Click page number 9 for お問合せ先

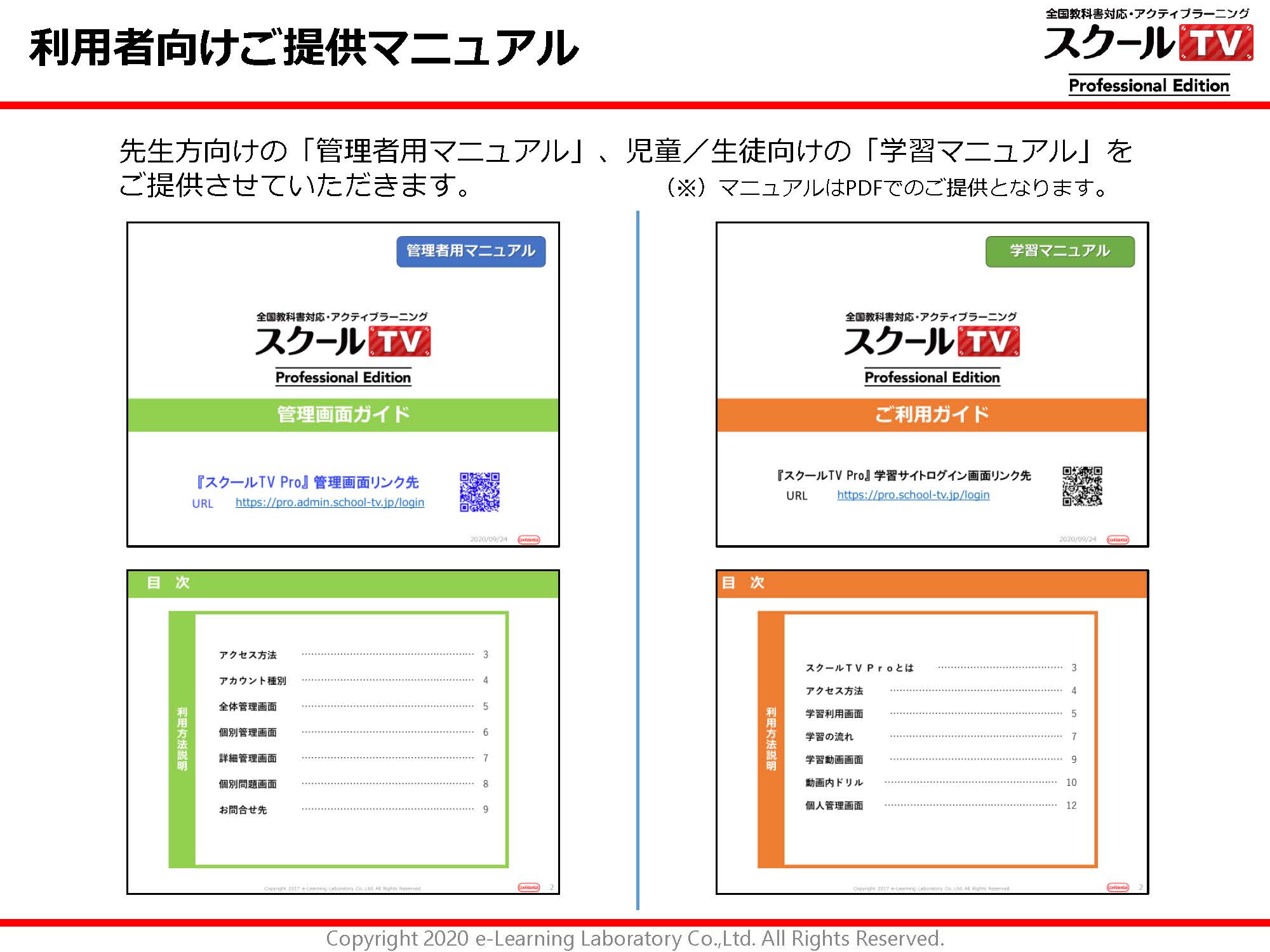(486, 809)
